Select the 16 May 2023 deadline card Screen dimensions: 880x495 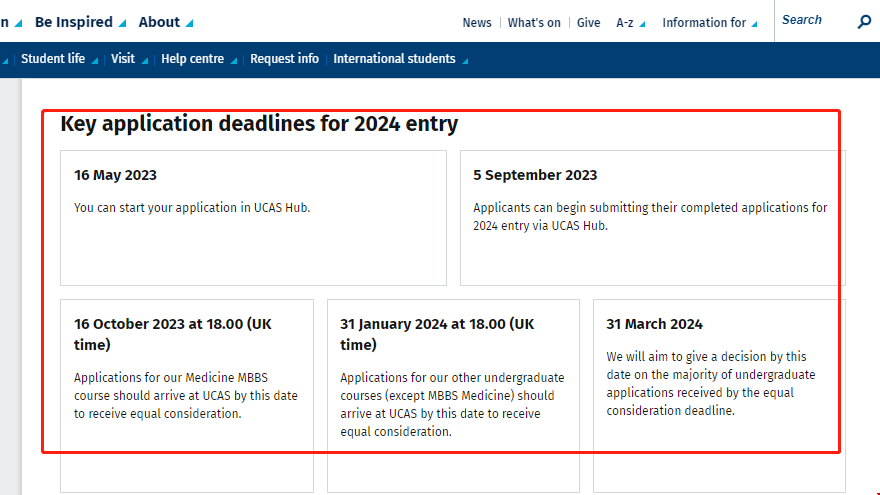[x=253, y=218]
